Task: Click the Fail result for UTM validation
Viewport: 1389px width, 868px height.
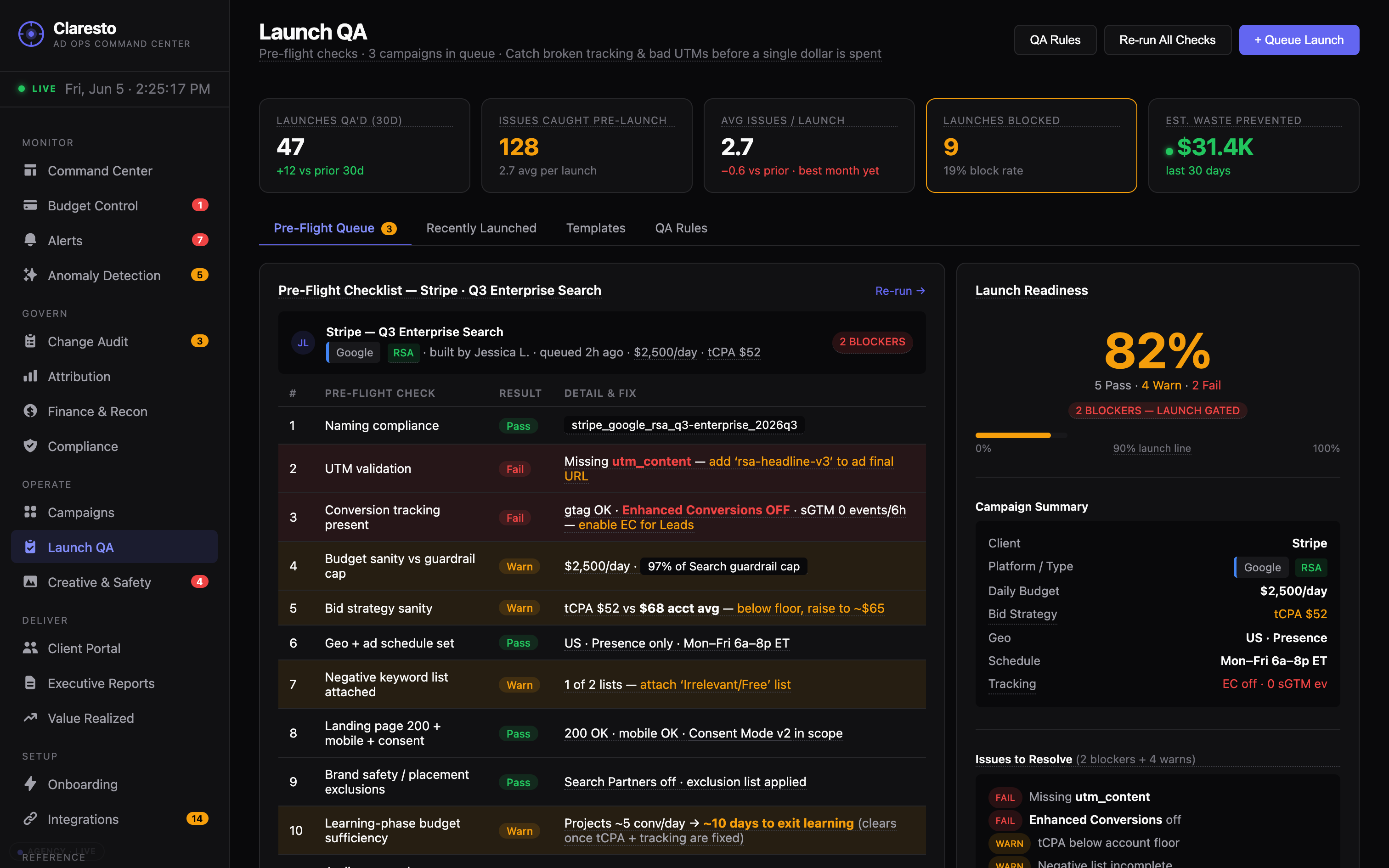Action: 515,469
